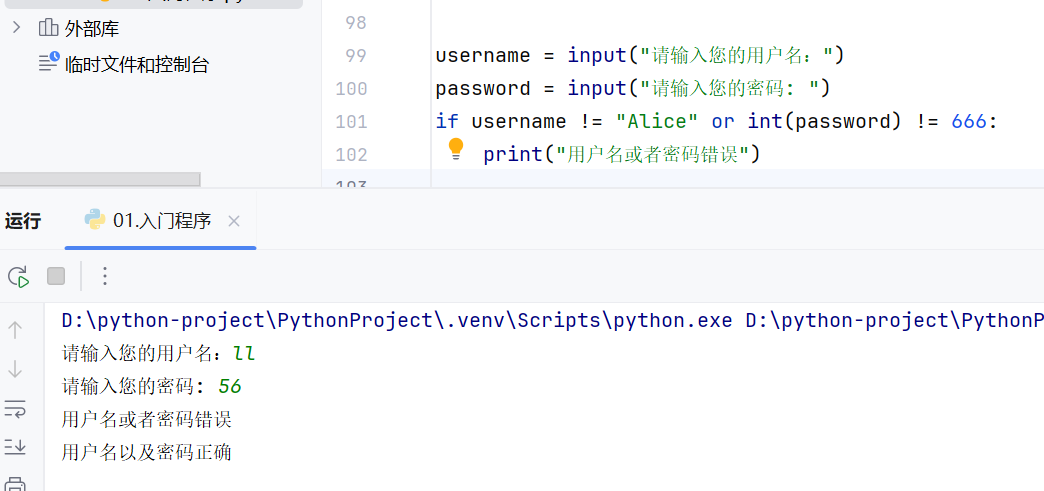Select 临时文件和控制台 in project tree

136,65
